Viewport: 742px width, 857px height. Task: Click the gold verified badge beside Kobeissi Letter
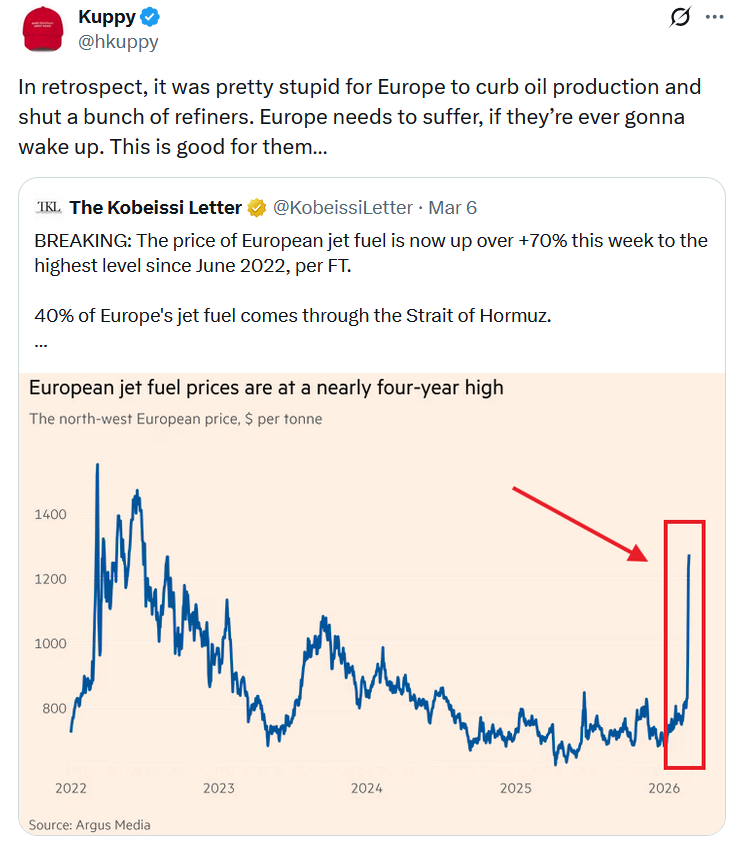coord(256,208)
